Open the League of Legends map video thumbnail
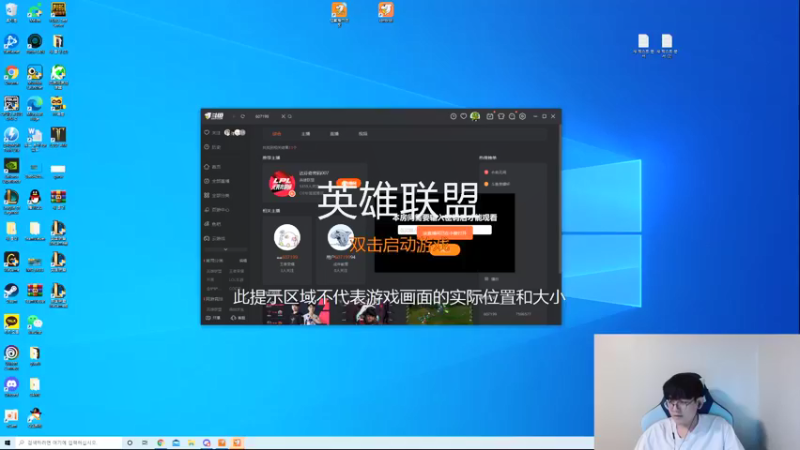The width and height of the screenshot is (800, 450). click(x=439, y=313)
